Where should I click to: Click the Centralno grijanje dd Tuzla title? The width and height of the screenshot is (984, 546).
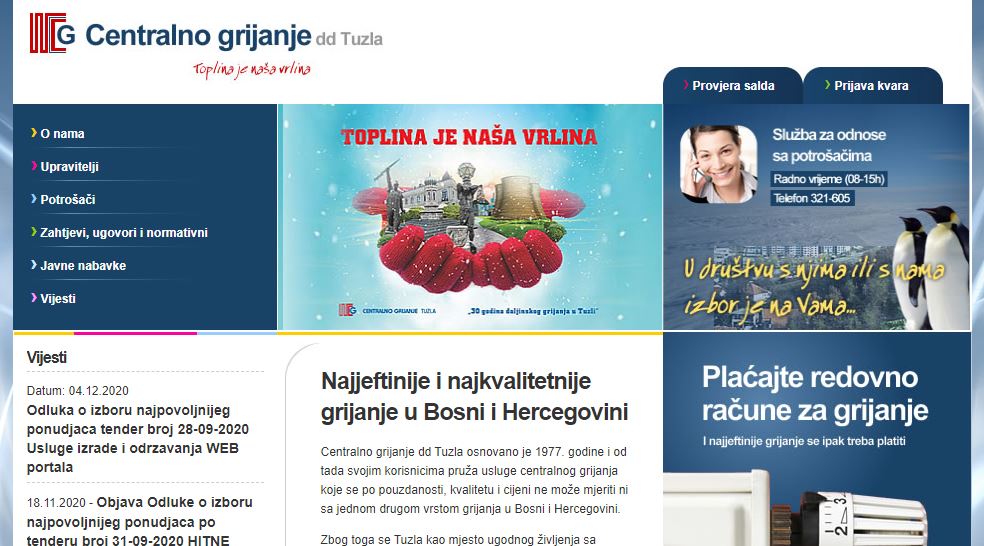pos(233,36)
